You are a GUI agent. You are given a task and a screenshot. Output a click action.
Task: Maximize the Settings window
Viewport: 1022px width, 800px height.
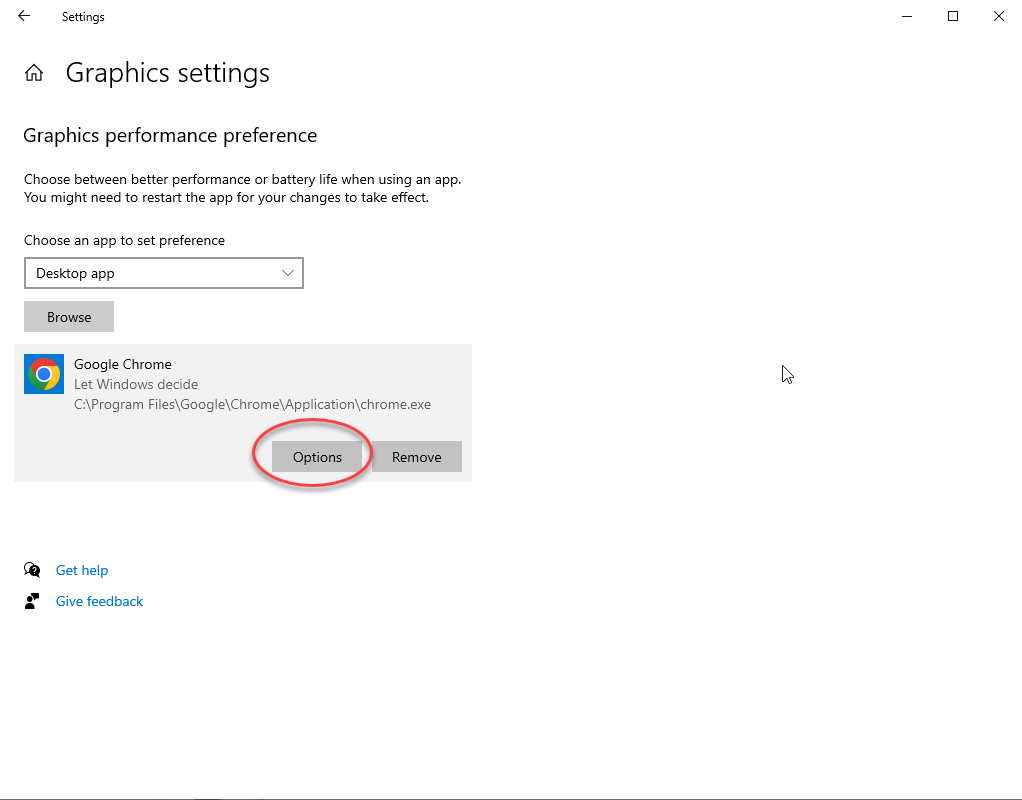tap(953, 16)
